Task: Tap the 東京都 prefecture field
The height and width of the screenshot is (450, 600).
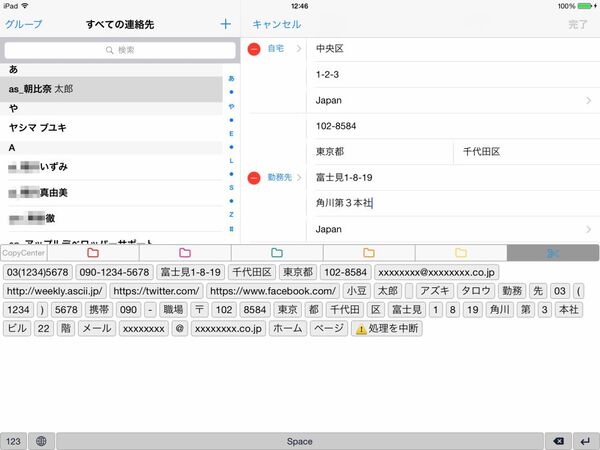Action: click(380, 152)
